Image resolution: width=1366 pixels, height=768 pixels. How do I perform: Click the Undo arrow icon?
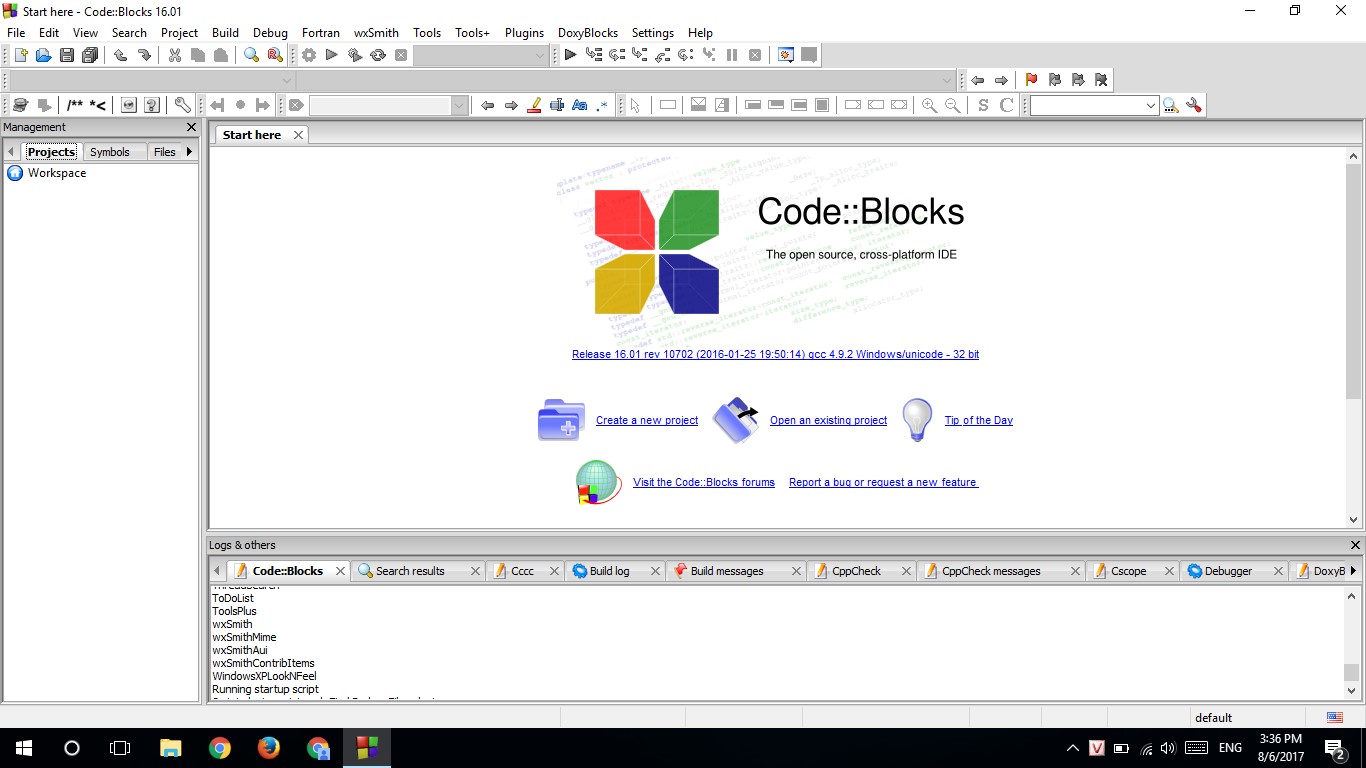tap(121, 55)
